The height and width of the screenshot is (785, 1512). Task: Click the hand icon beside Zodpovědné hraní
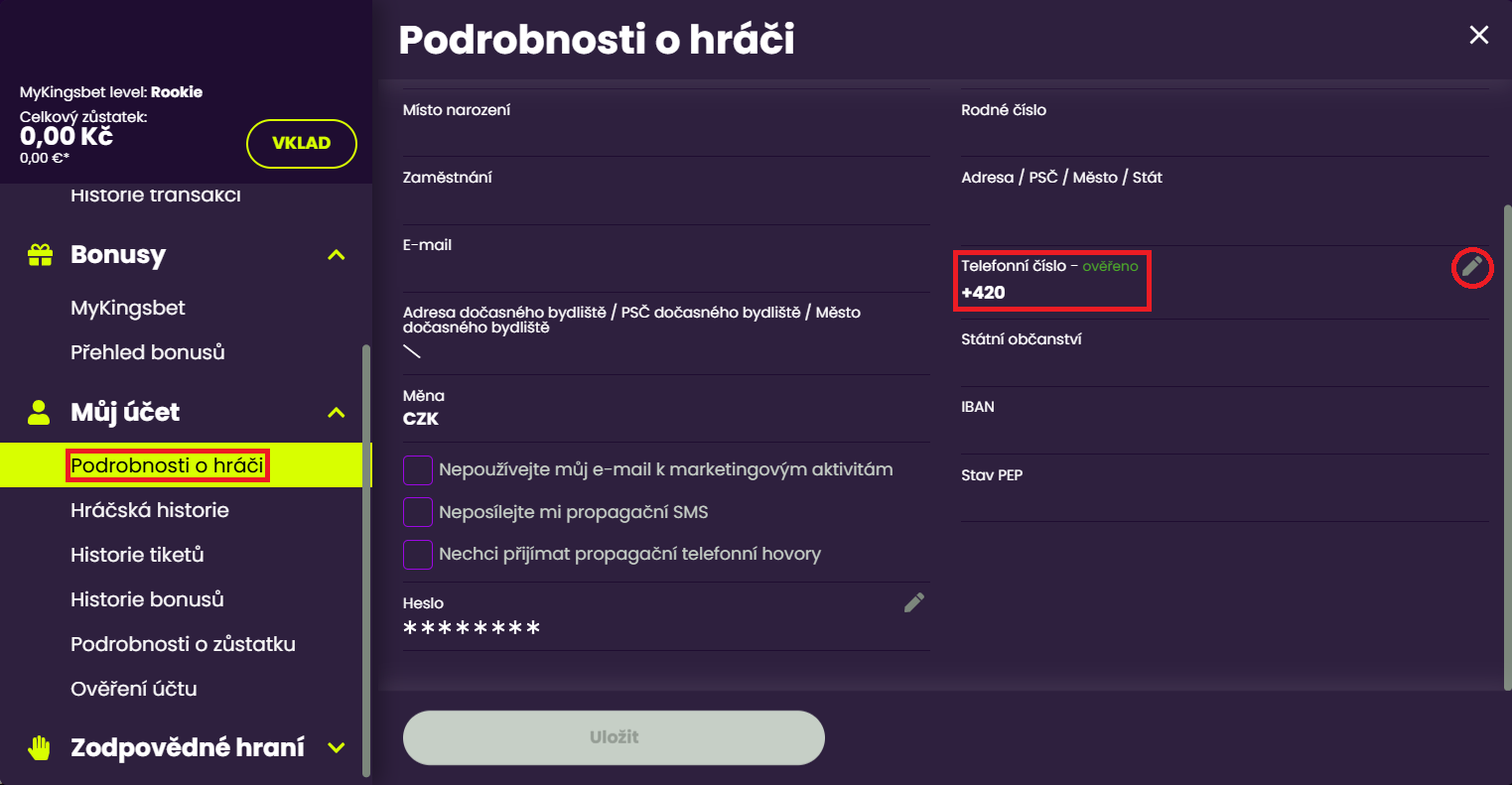coord(39,747)
